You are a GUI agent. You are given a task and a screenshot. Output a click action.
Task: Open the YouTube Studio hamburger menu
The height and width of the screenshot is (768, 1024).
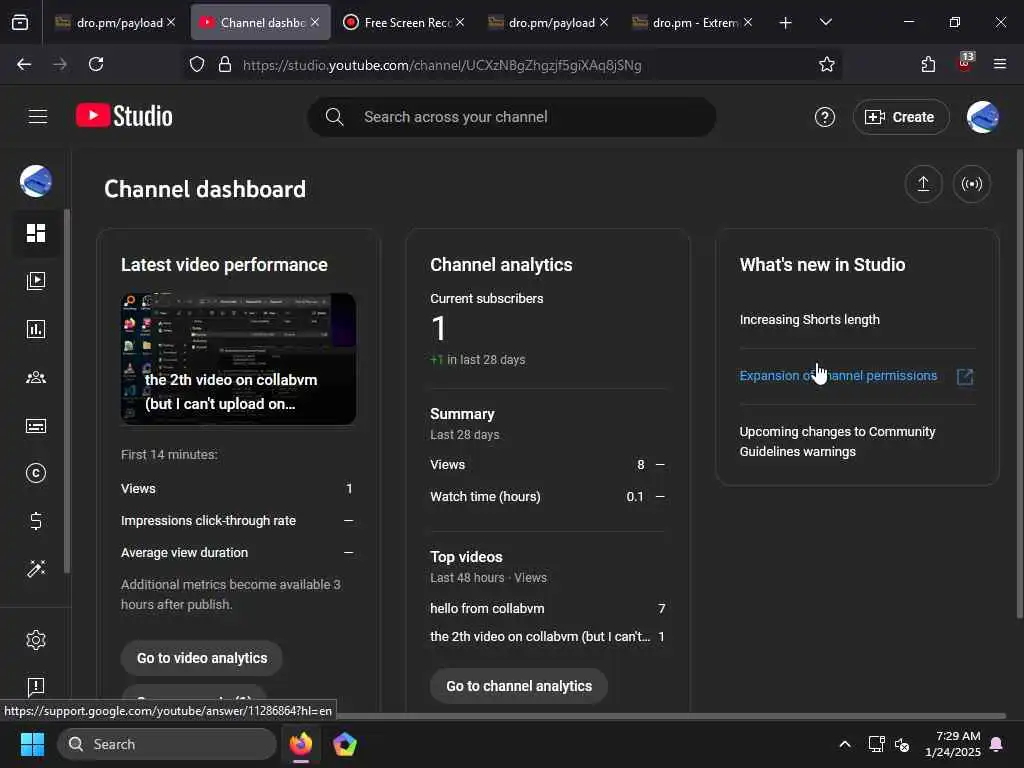point(38,117)
